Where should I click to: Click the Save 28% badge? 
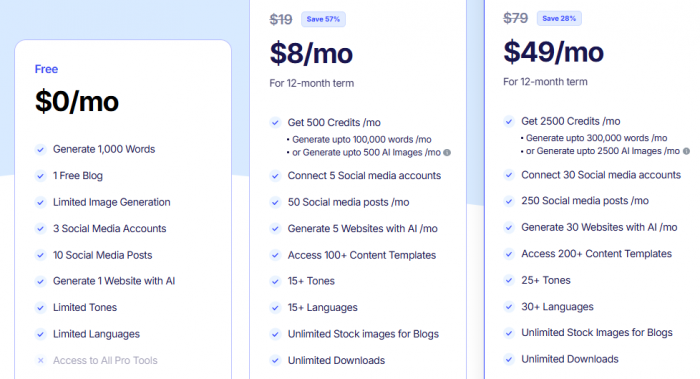559,18
